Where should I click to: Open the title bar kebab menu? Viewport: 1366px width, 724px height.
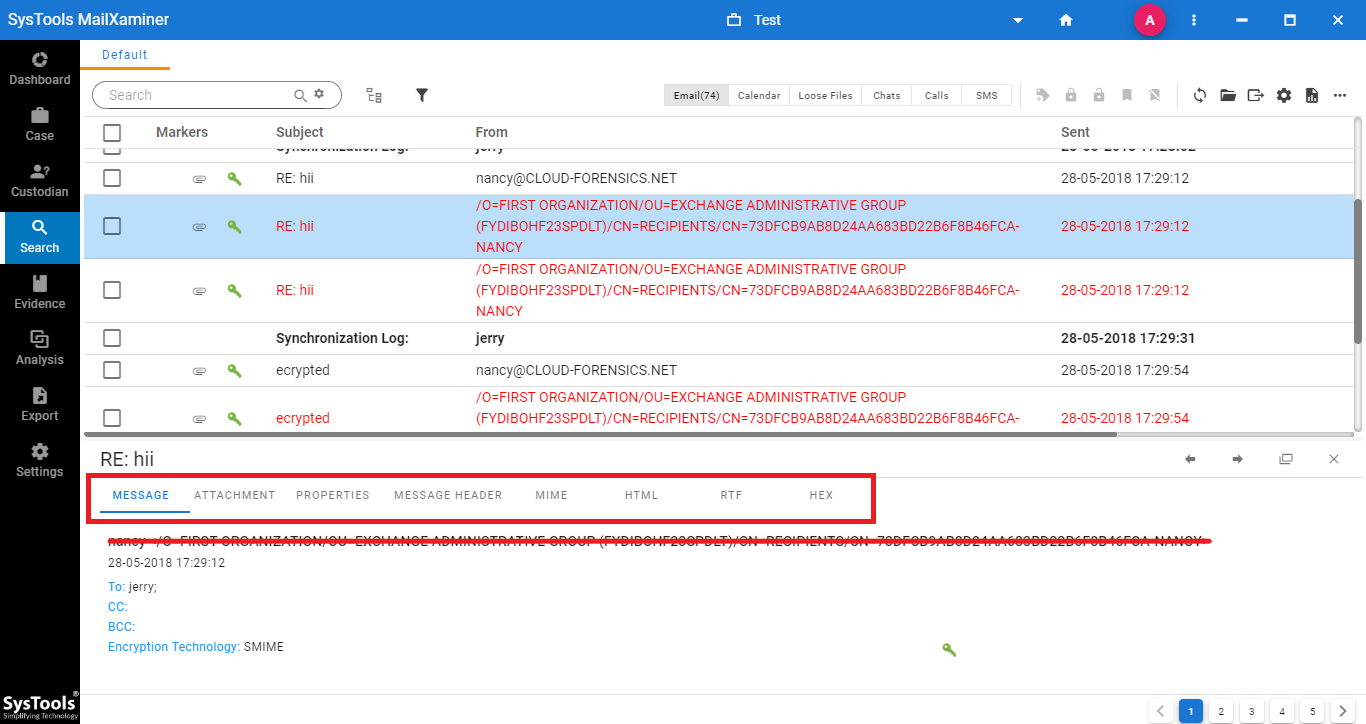tap(1194, 20)
